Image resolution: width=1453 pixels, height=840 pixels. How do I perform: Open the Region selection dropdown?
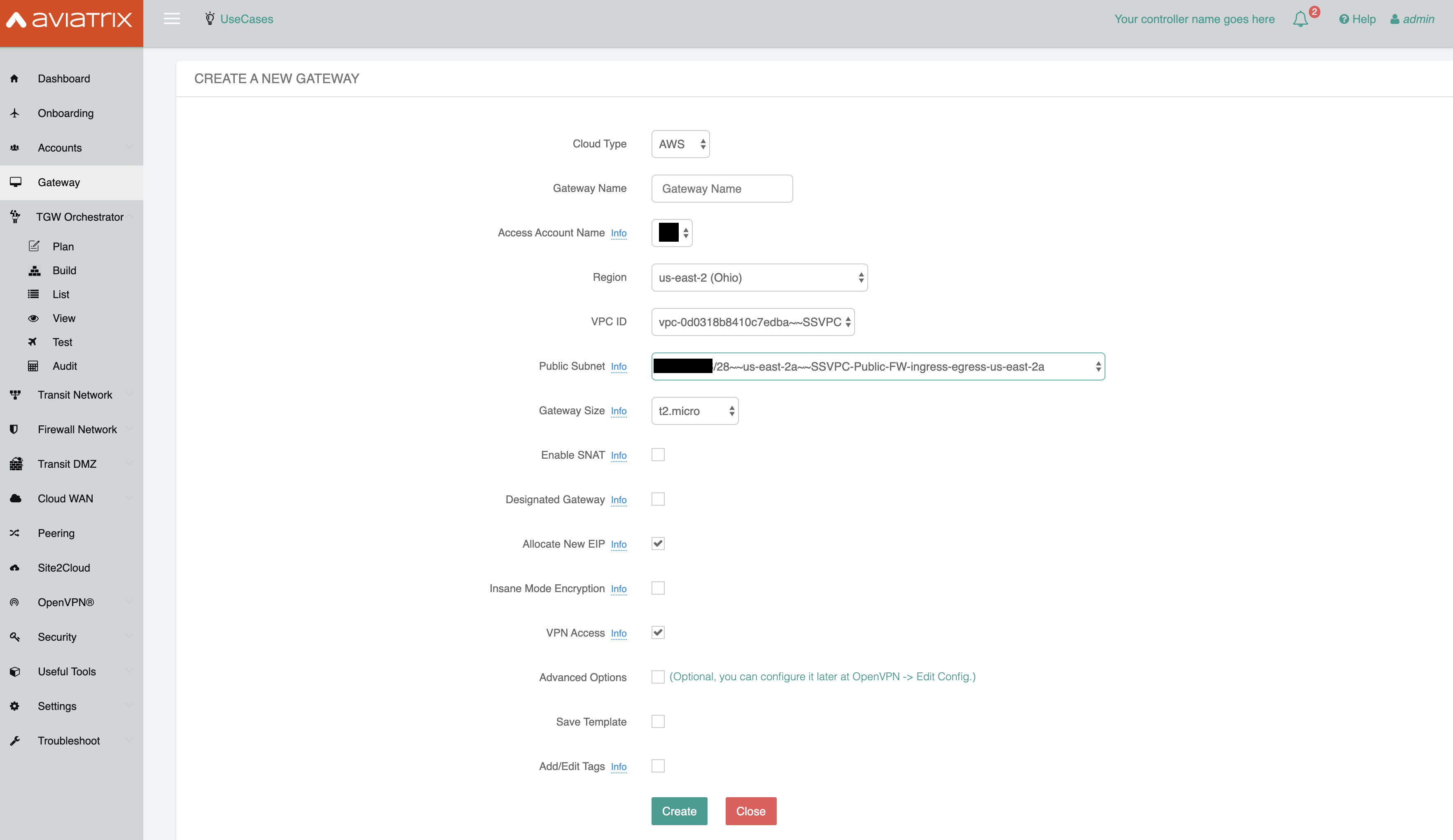759,277
